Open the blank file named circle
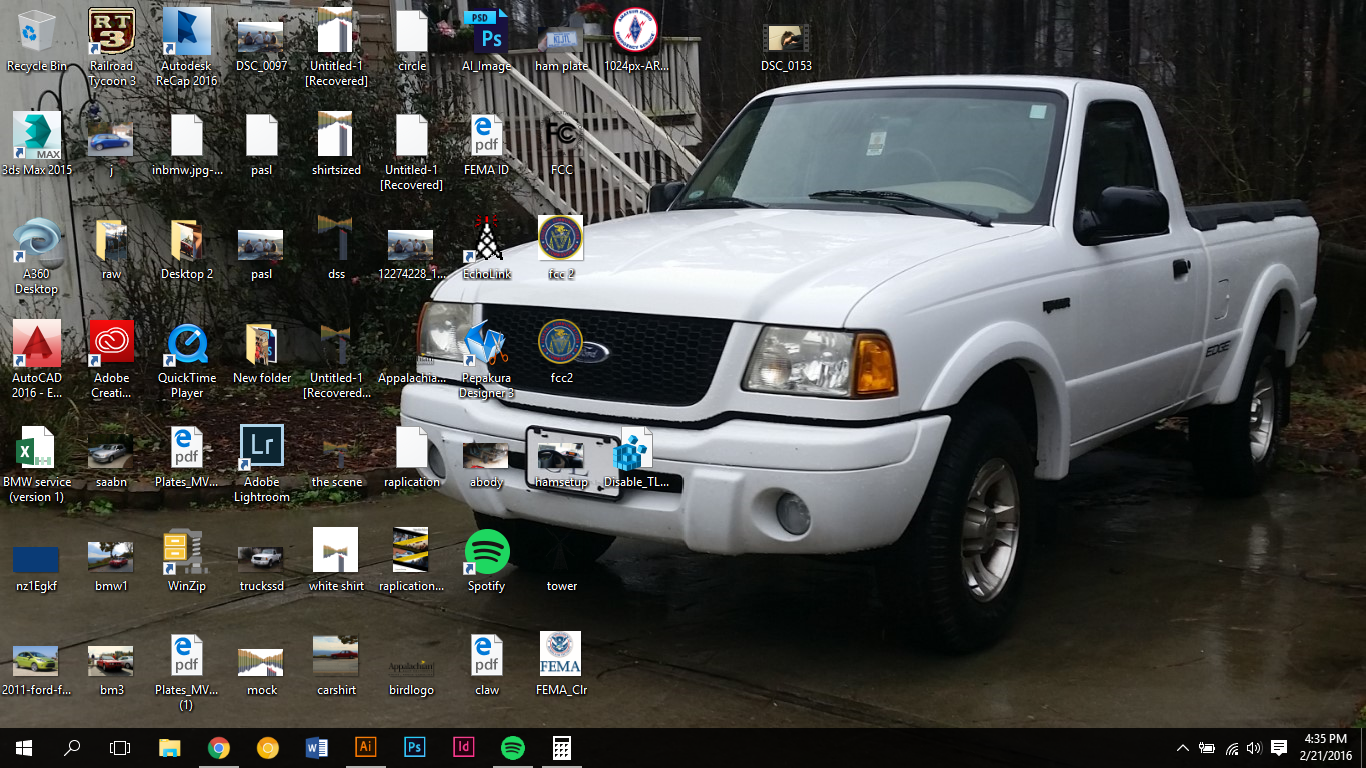The height and width of the screenshot is (768, 1366). click(412, 42)
